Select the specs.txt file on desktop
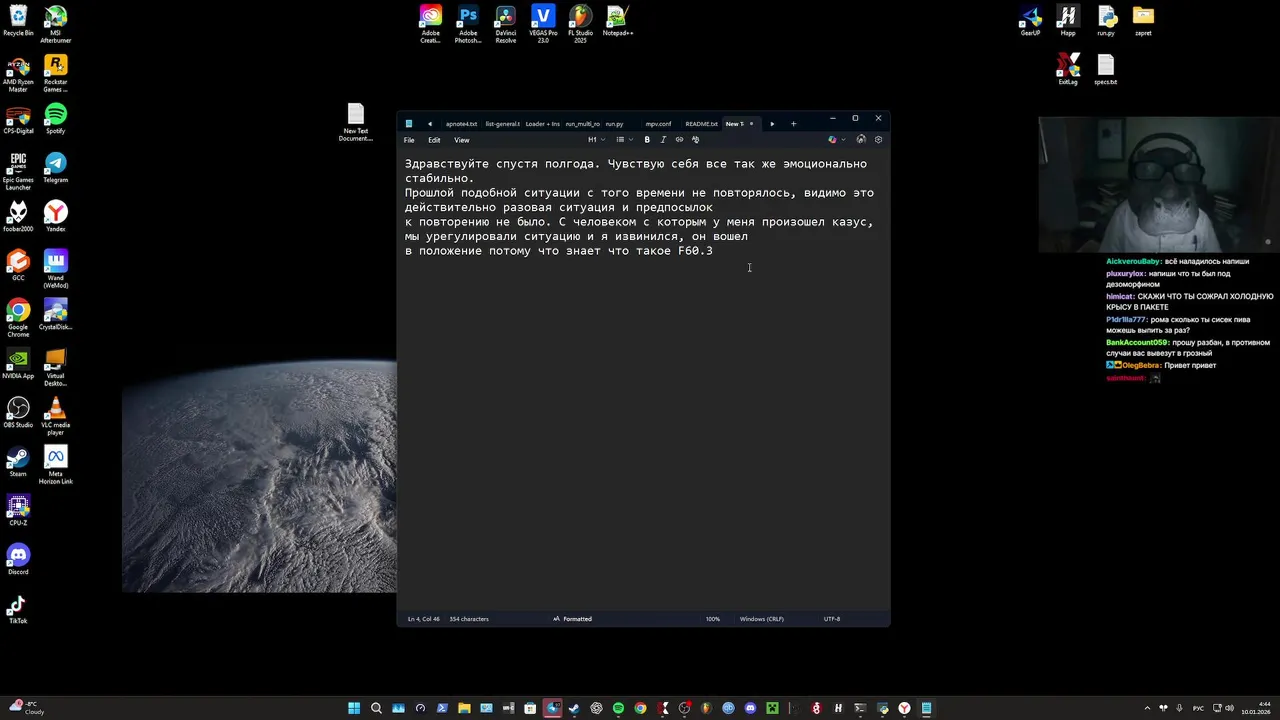Screen dimensions: 1280x720 tap(1105, 70)
